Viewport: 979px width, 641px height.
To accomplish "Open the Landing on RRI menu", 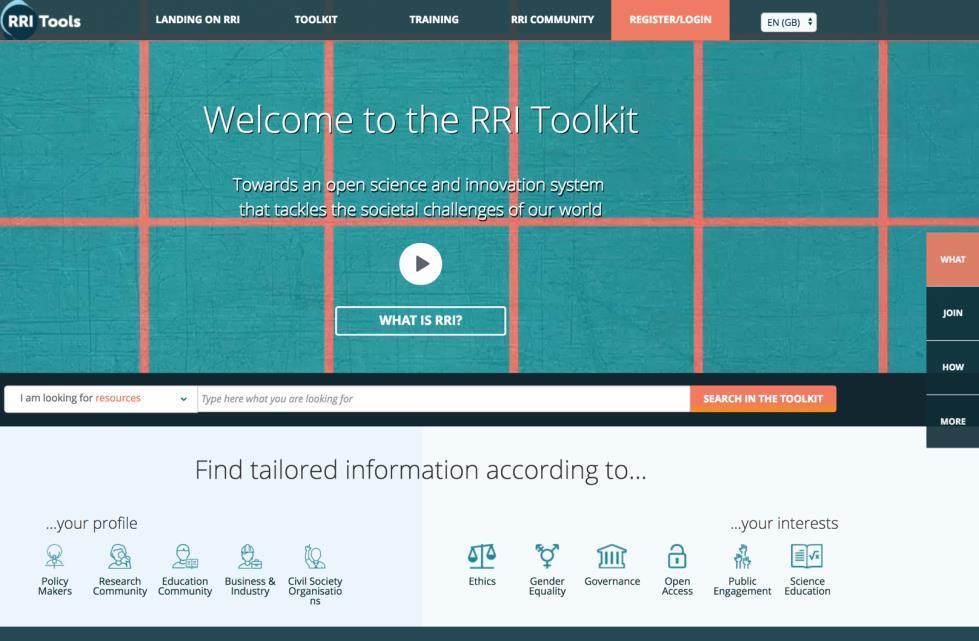I will click(x=197, y=20).
